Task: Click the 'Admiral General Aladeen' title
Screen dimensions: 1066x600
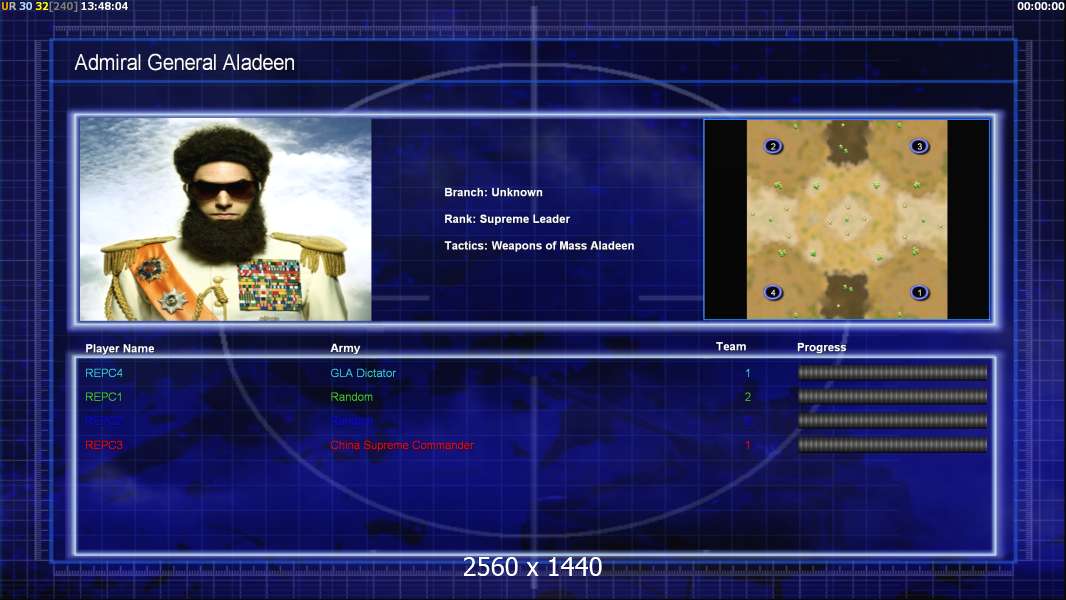Action: pos(184,63)
